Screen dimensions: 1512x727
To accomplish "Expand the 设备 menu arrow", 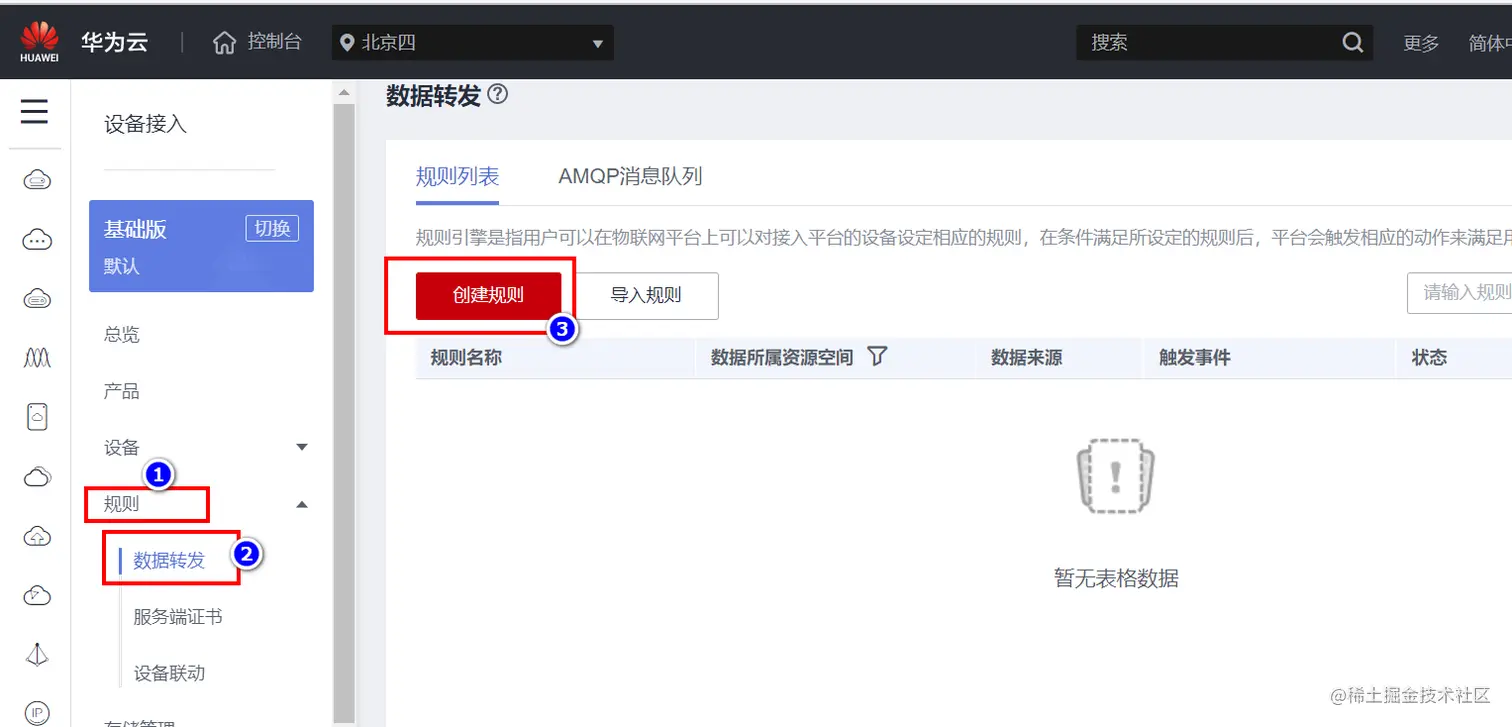I will tap(302, 447).
